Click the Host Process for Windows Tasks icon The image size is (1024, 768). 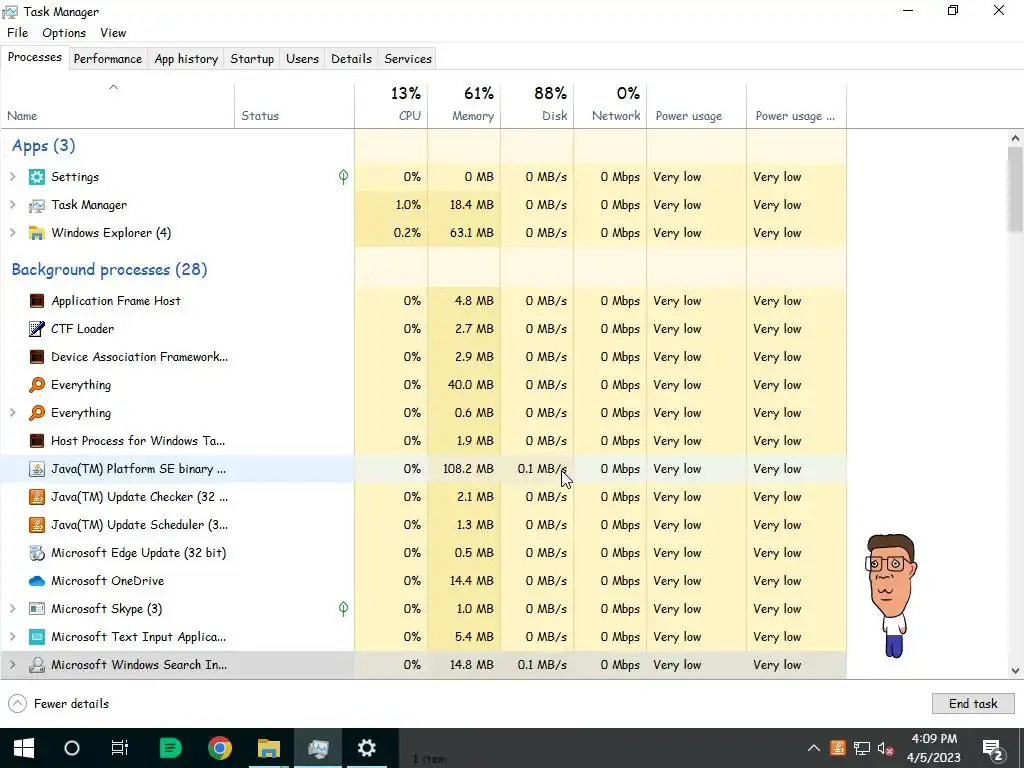(37, 441)
